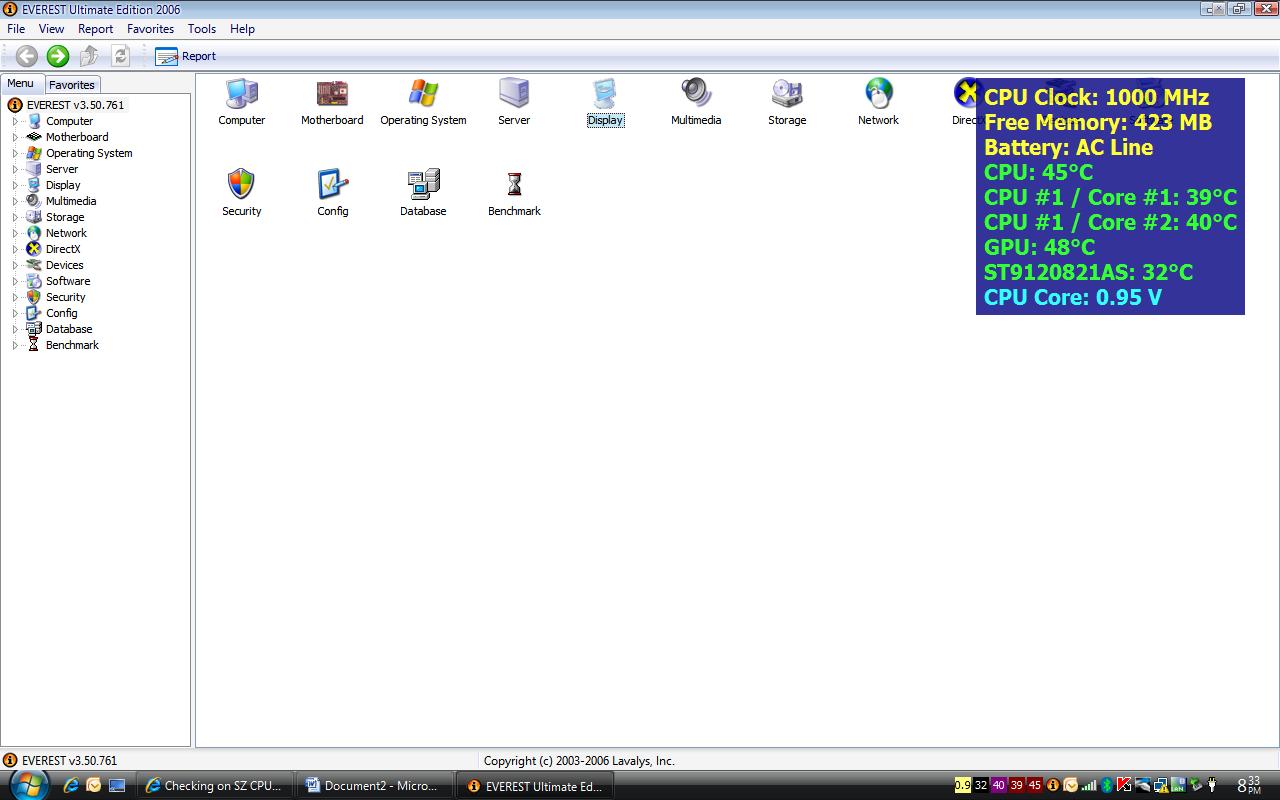Viewport: 1280px width, 800px height.
Task: Expand the Motherboard node in the tree
Action: click(x=15, y=137)
